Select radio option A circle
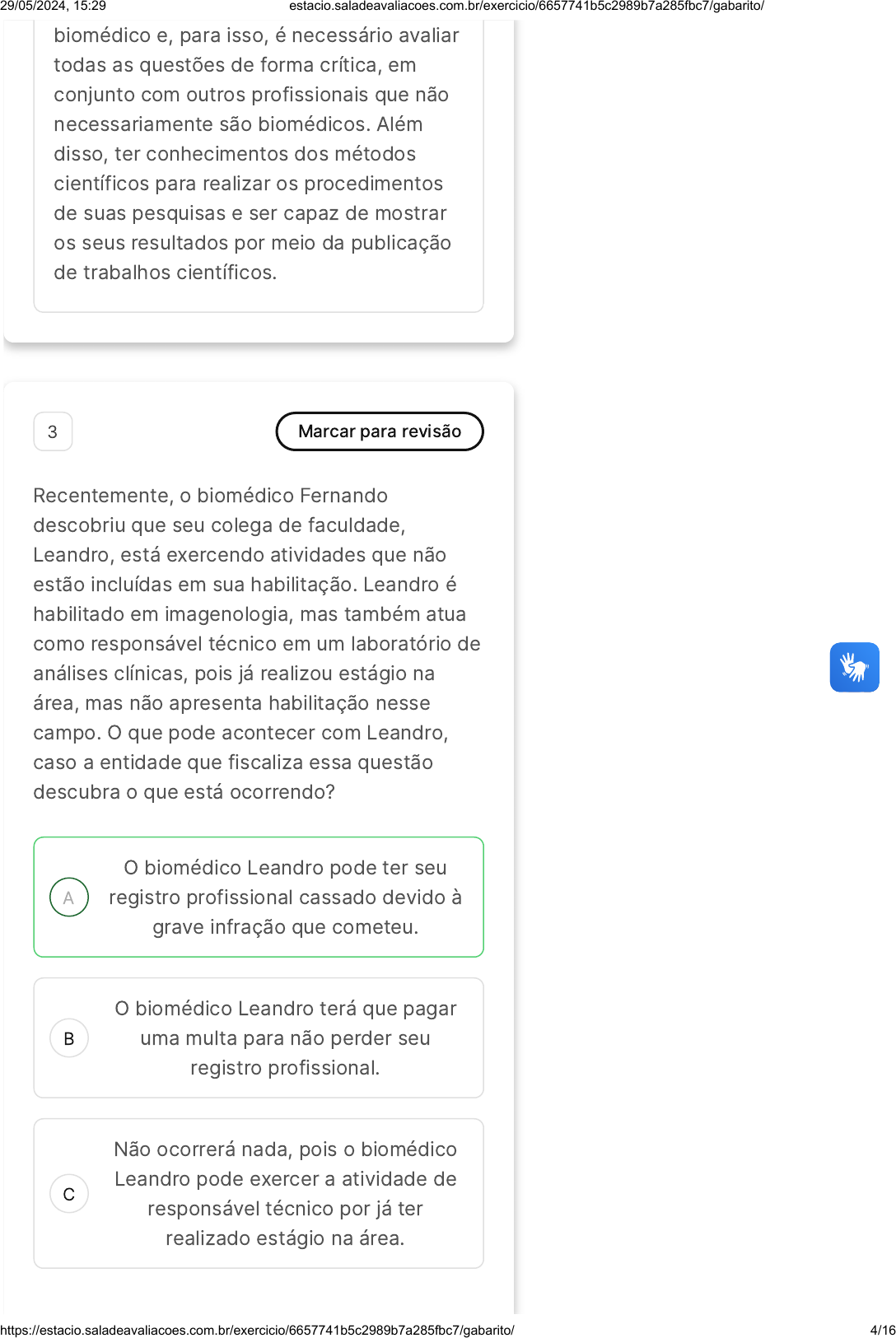The height and width of the screenshot is (1338, 896). click(x=69, y=897)
